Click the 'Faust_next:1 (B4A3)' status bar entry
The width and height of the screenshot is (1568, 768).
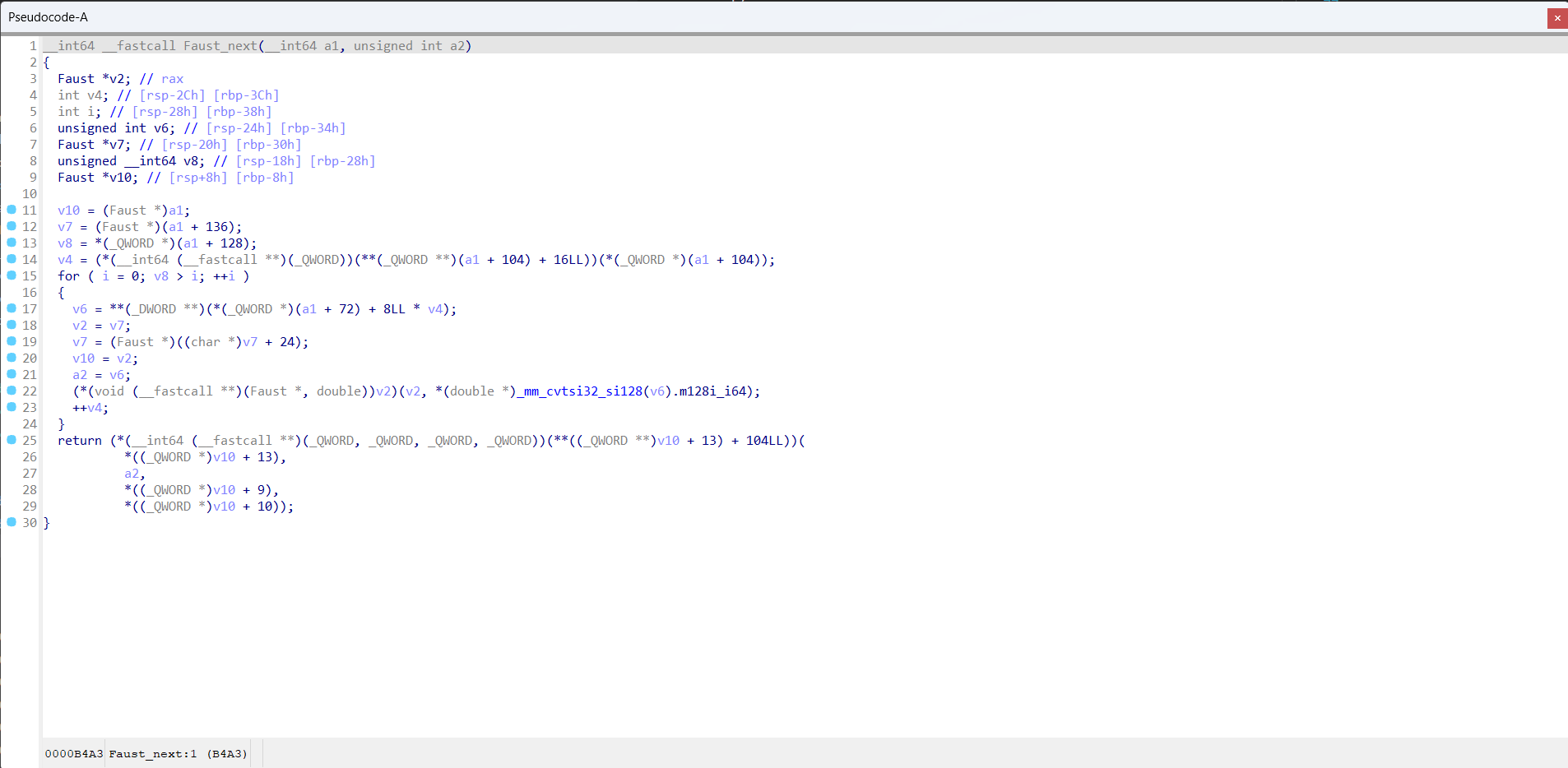178,754
